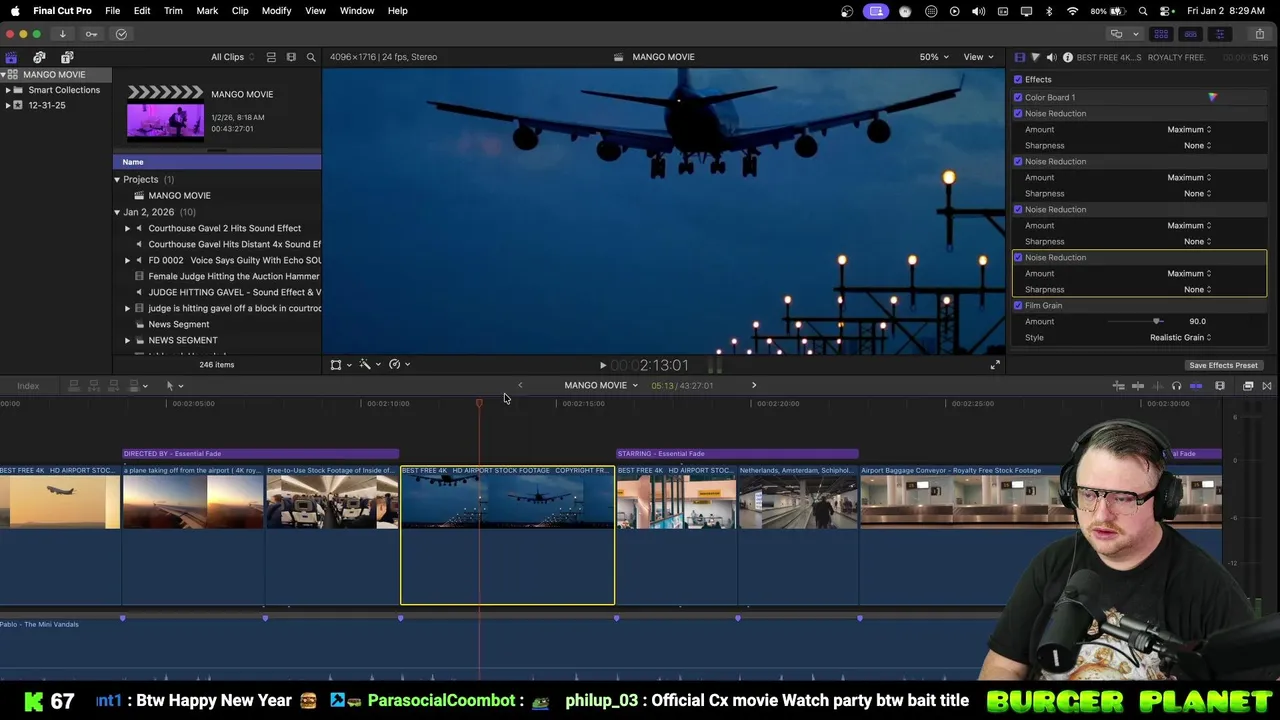Toggle the inspector sliders toolbar button
The width and height of the screenshot is (1280, 720).
click(x=1219, y=34)
